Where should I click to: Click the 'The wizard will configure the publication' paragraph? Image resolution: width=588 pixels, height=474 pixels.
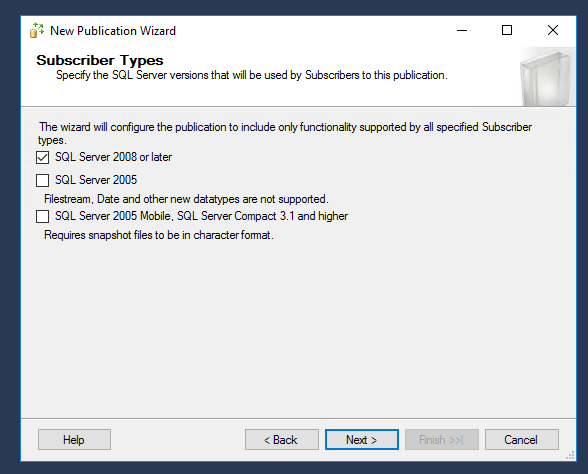[285, 133]
